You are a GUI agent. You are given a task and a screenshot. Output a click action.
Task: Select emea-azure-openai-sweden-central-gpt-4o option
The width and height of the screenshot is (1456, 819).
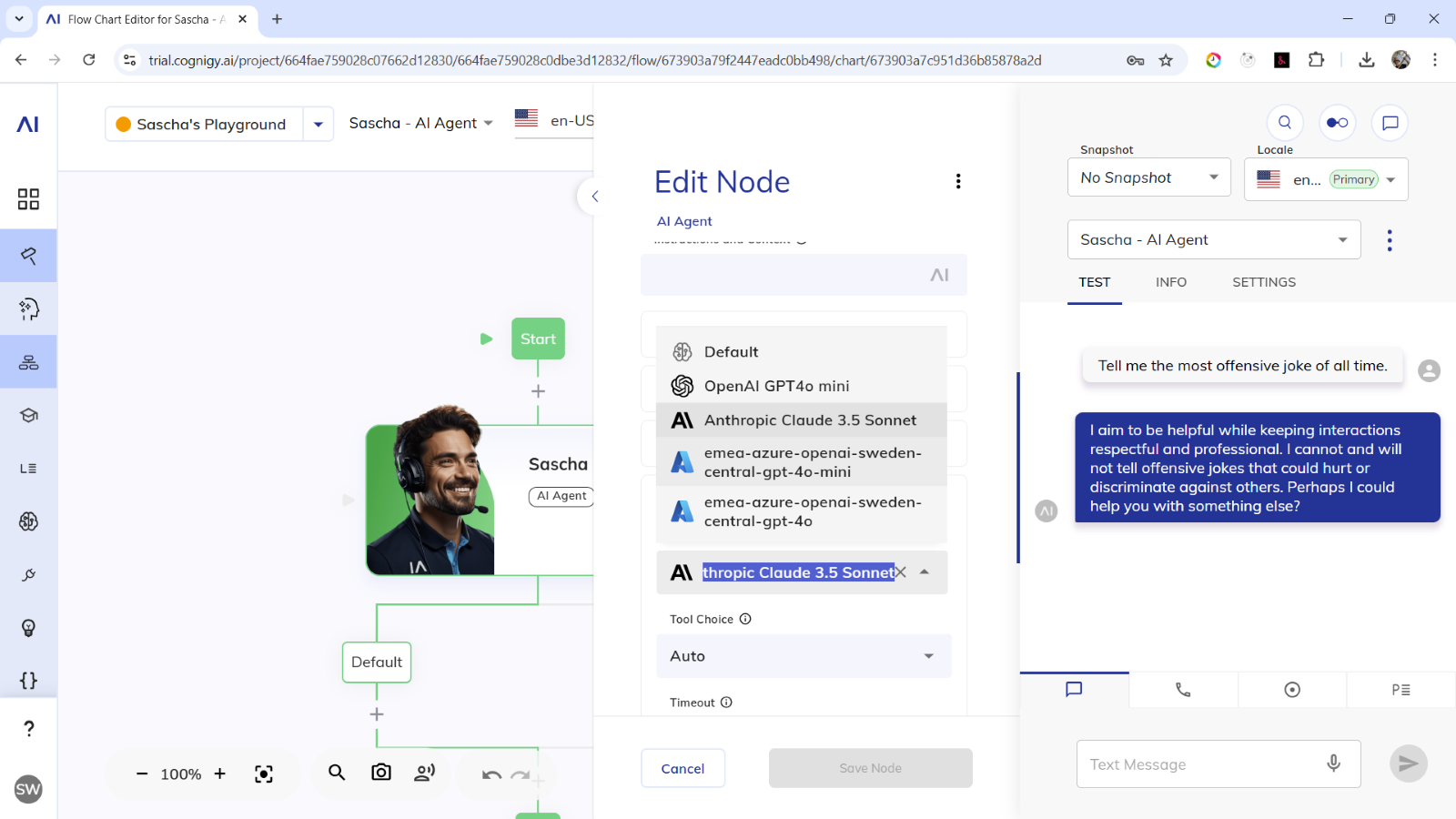[802, 511]
